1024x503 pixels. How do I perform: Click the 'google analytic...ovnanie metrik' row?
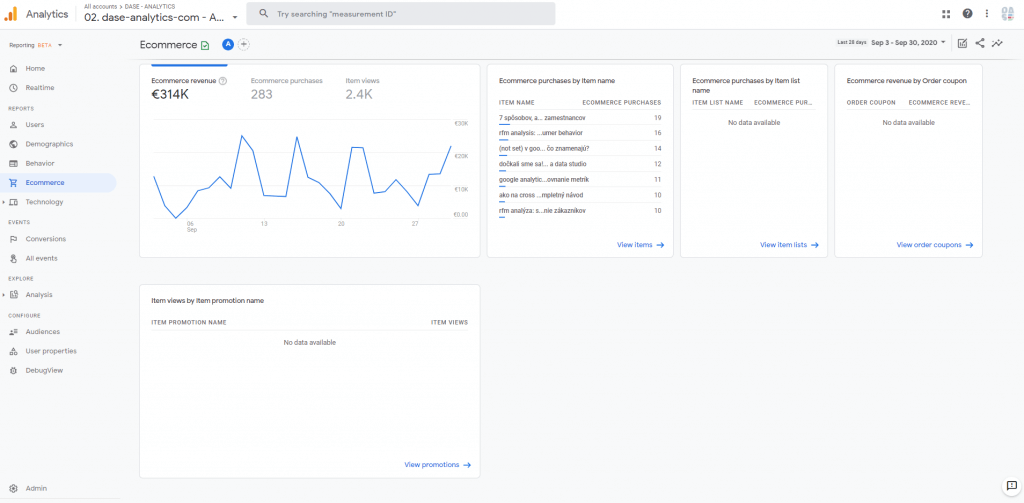click(580, 180)
